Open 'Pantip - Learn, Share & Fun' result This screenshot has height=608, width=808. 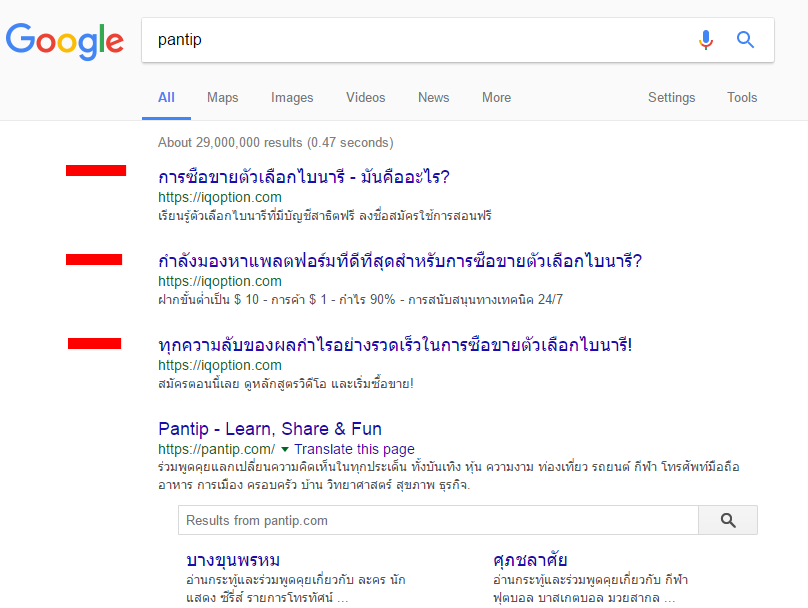tap(270, 429)
